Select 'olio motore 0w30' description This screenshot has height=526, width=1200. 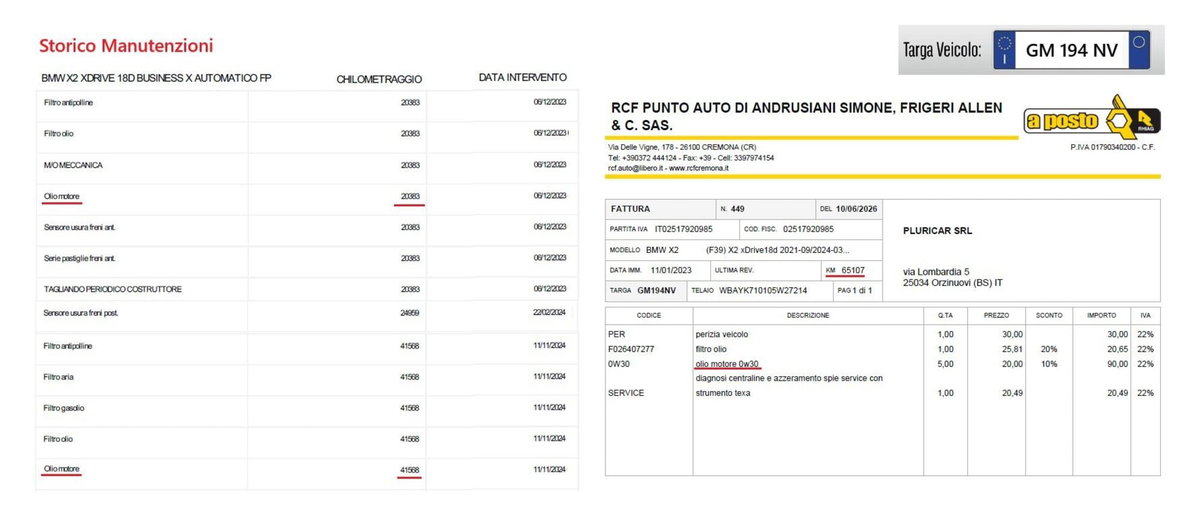[727, 364]
